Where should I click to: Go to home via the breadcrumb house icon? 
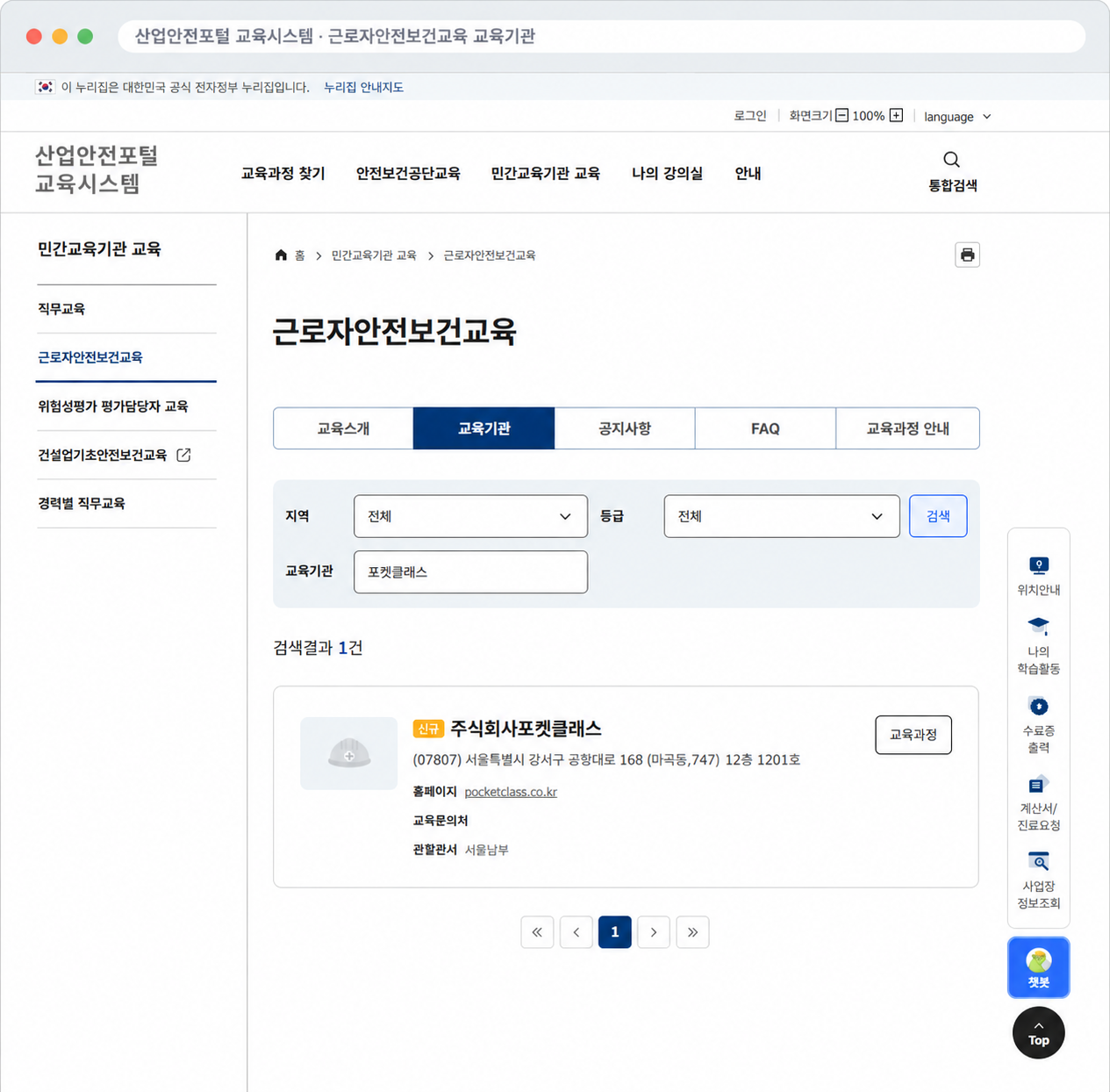[x=281, y=255]
